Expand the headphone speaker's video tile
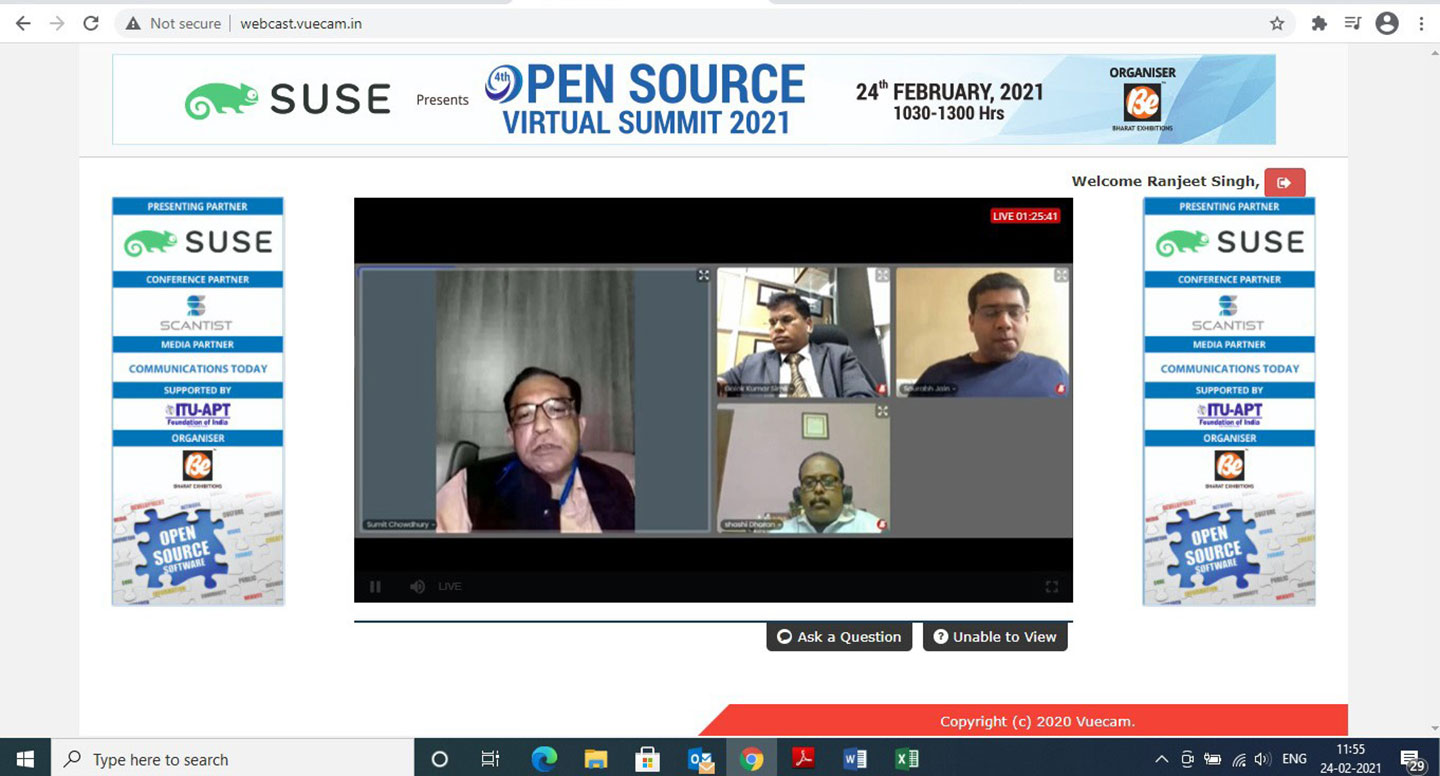The image size is (1440, 776). click(x=882, y=411)
